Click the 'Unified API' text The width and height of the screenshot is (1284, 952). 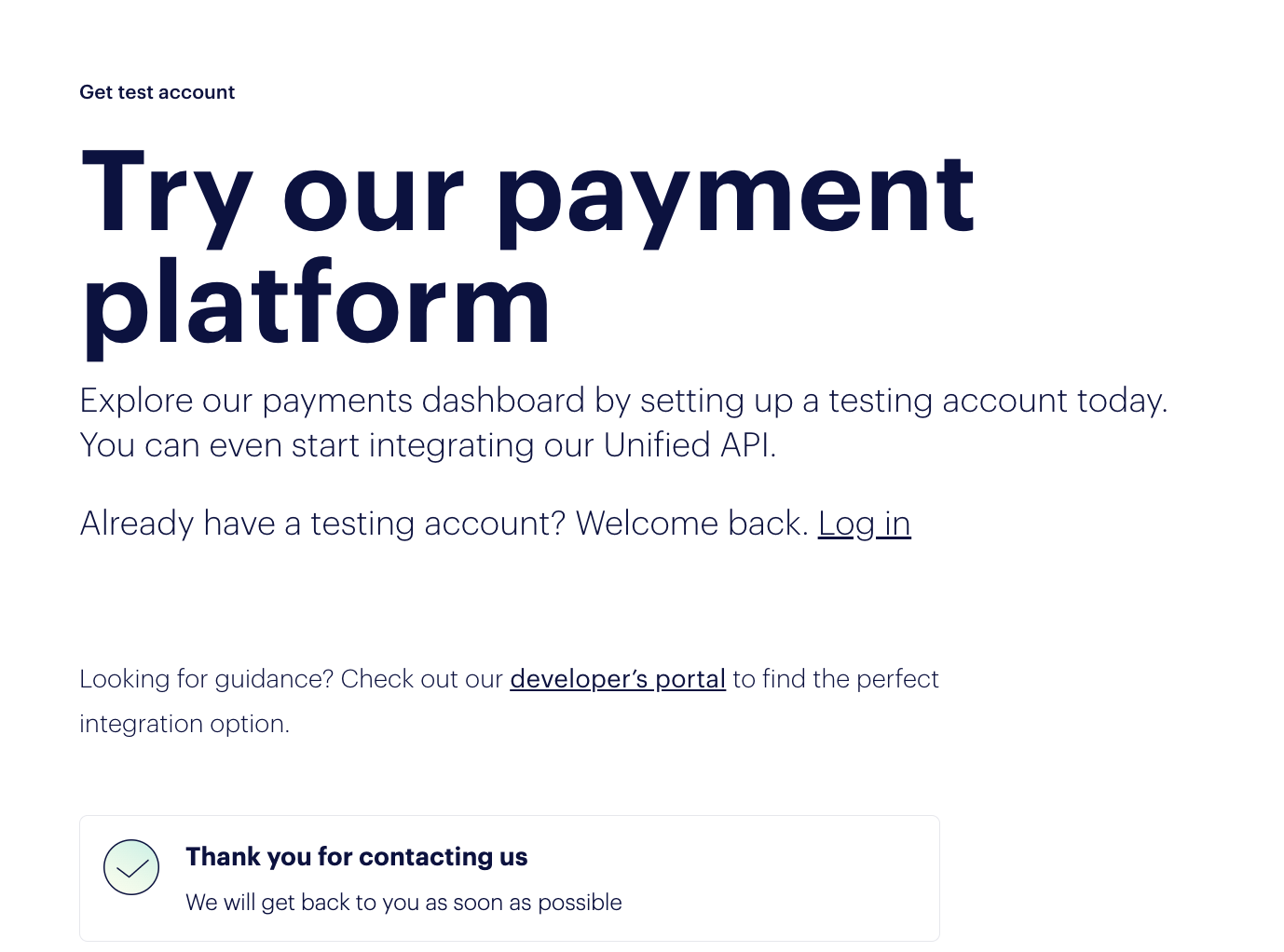click(x=690, y=445)
